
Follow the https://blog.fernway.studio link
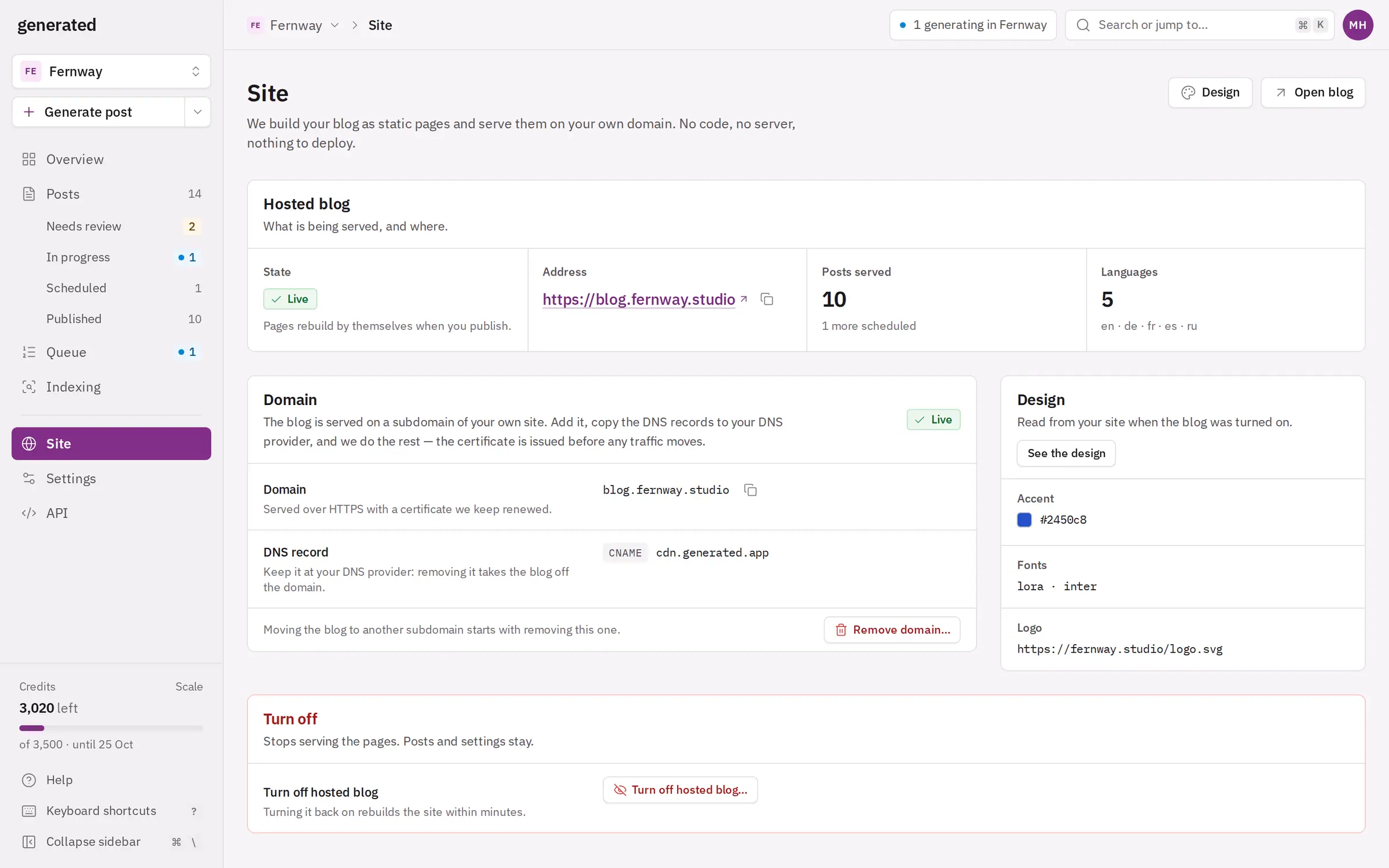click(638, 299)
